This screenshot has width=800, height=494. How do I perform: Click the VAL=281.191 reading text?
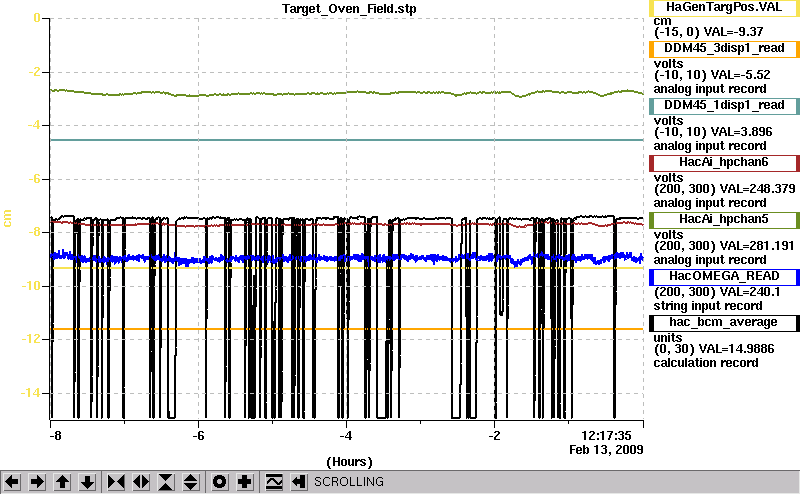[757, 246]
